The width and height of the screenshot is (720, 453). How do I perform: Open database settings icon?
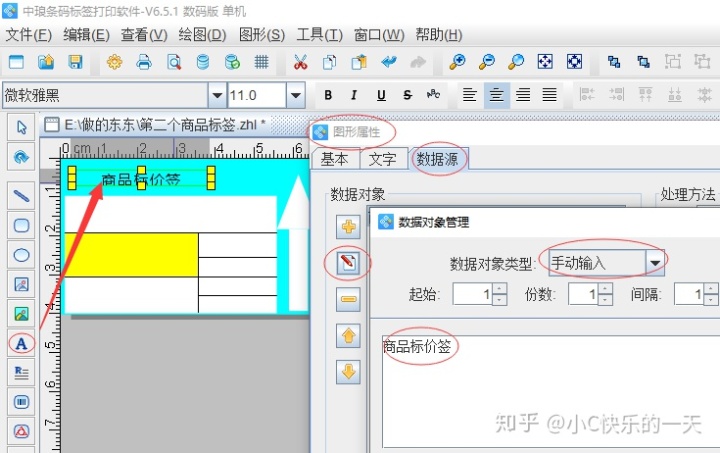pos(203,62)
